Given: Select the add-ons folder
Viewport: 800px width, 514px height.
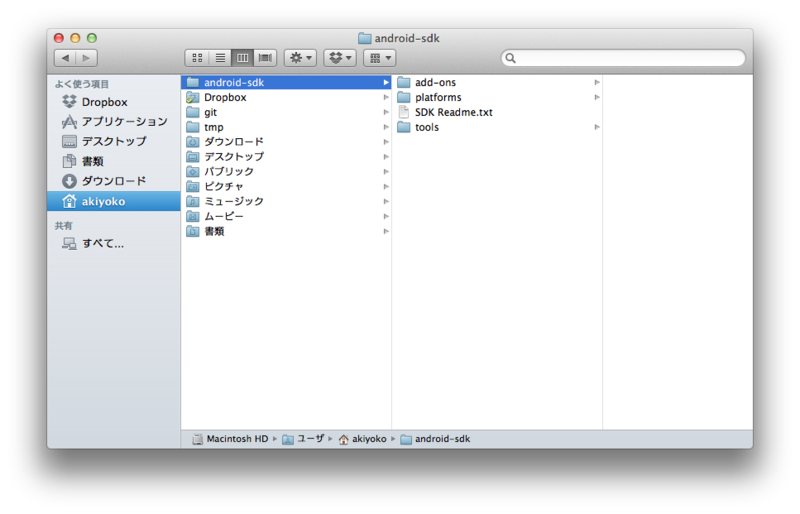Looking at the screenshot, I should (x=497, y=82).
